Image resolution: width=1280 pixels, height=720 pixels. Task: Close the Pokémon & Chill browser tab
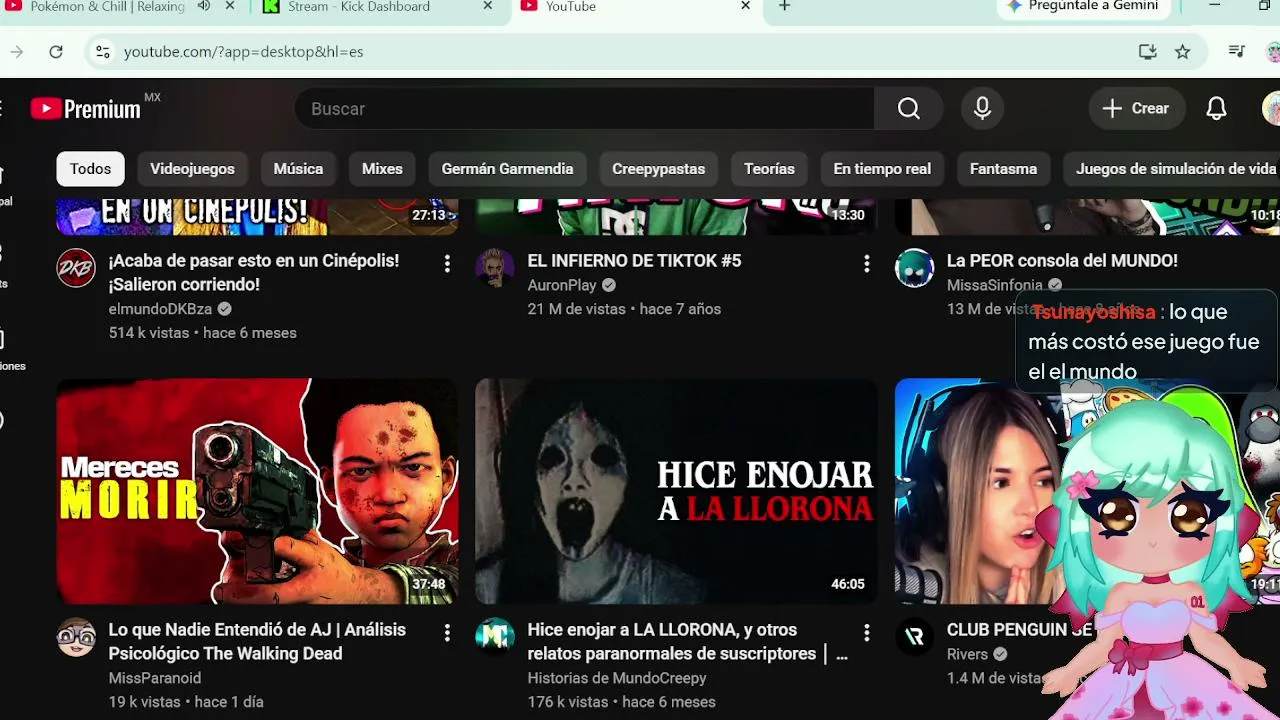(230, 6)
